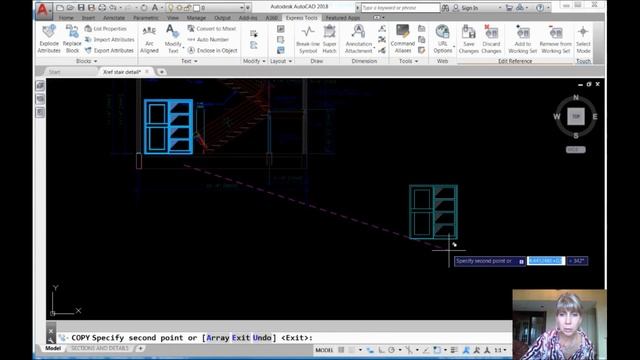
Task: Switch to the Annotate ribbon tab
Action: pos(114,18)
